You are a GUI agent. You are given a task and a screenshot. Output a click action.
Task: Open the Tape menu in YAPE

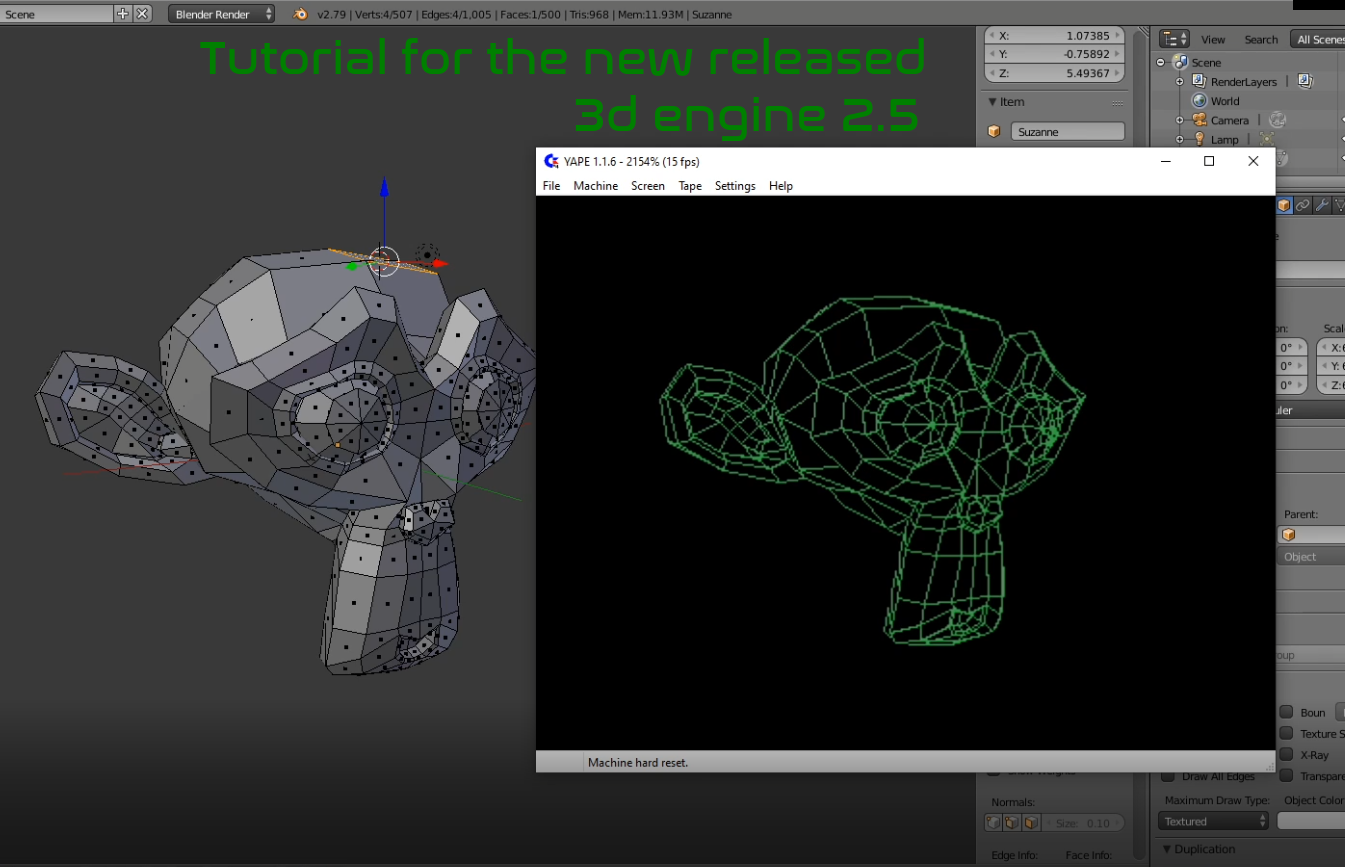click(x=690, y=186)
